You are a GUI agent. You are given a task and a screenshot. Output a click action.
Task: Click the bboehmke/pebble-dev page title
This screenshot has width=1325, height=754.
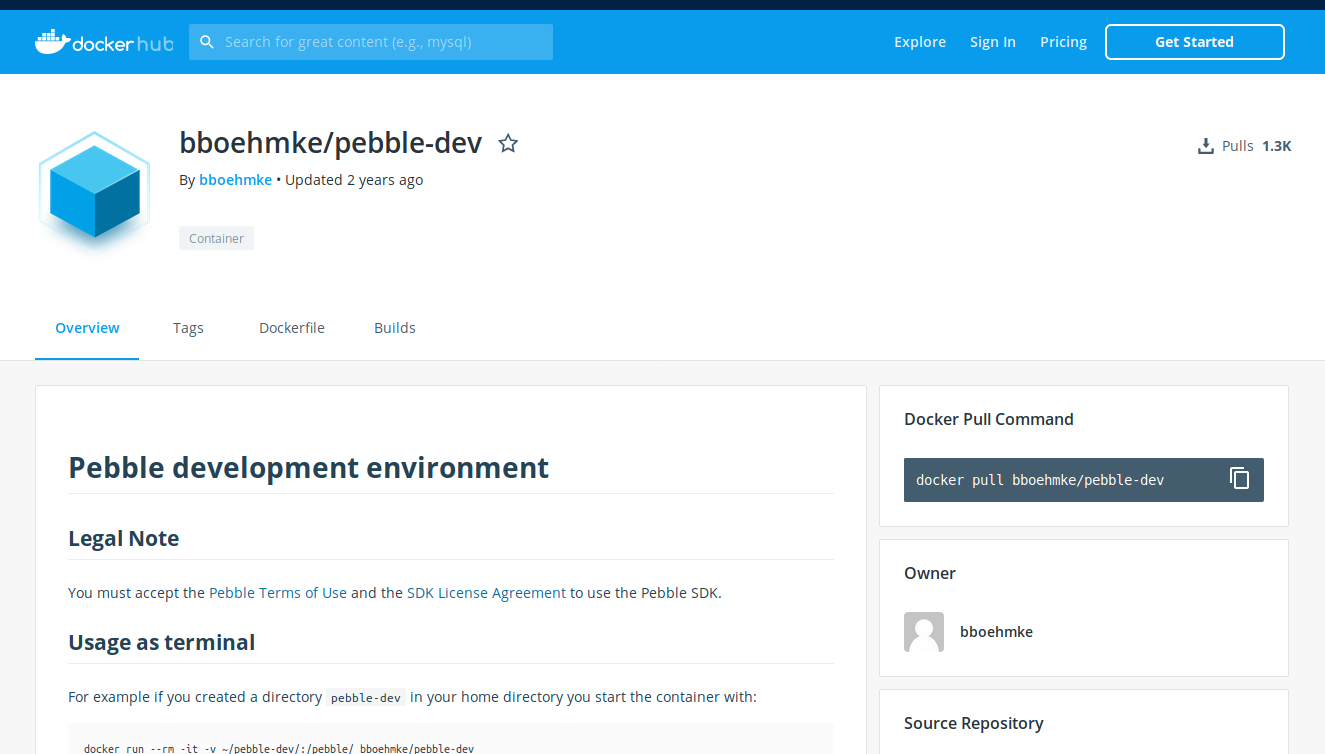(x=331, y=143)
